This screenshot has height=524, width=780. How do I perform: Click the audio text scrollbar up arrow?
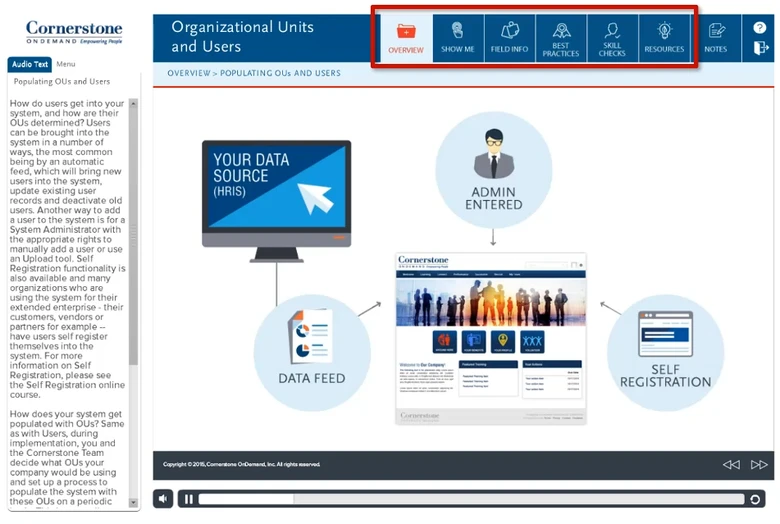click(x=133, y=104)
